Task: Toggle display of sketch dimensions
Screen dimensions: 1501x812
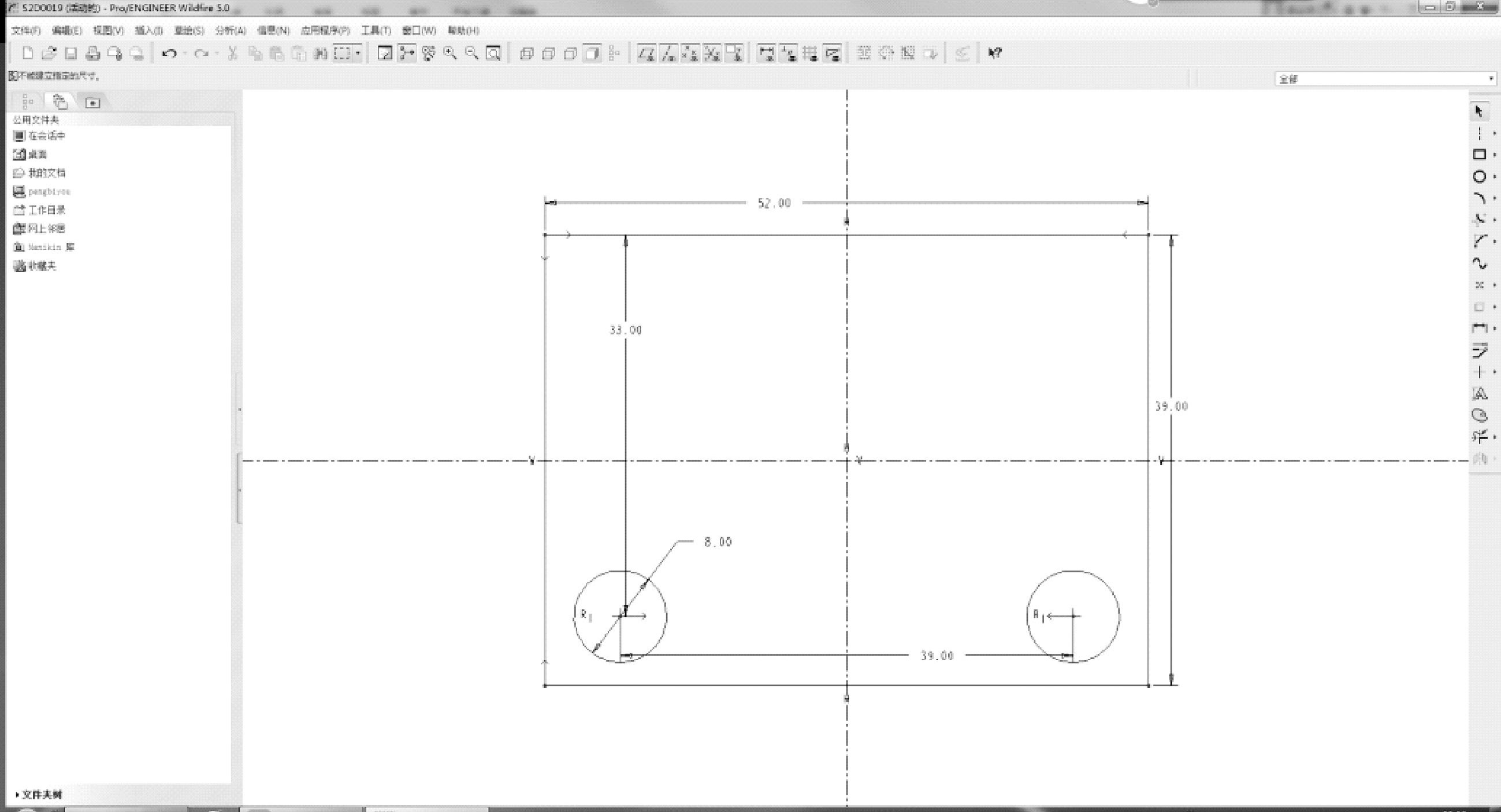Action: pos(766,54)
